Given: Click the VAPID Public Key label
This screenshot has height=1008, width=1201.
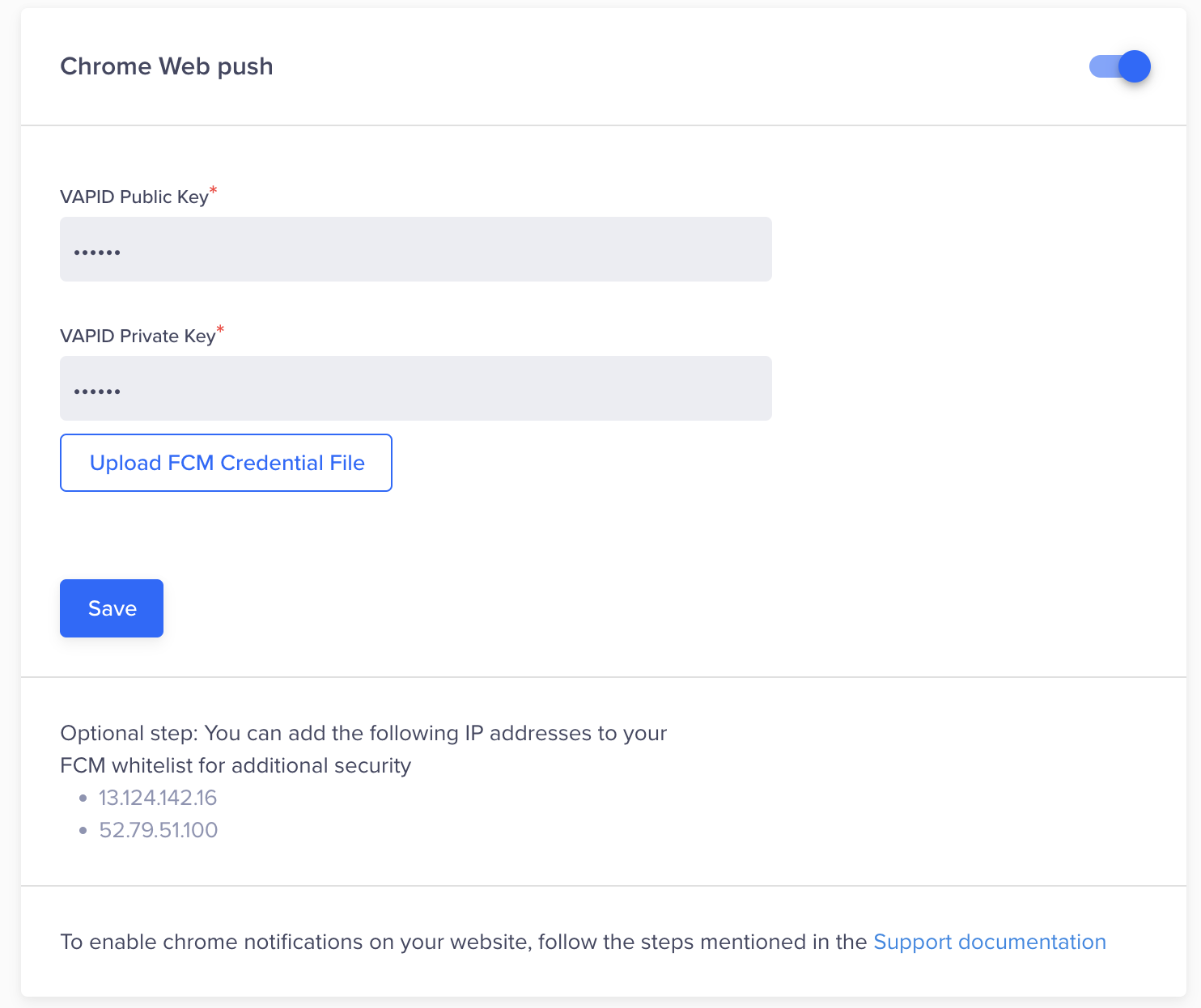Looking at the screenshot, I should coord(134,197).
